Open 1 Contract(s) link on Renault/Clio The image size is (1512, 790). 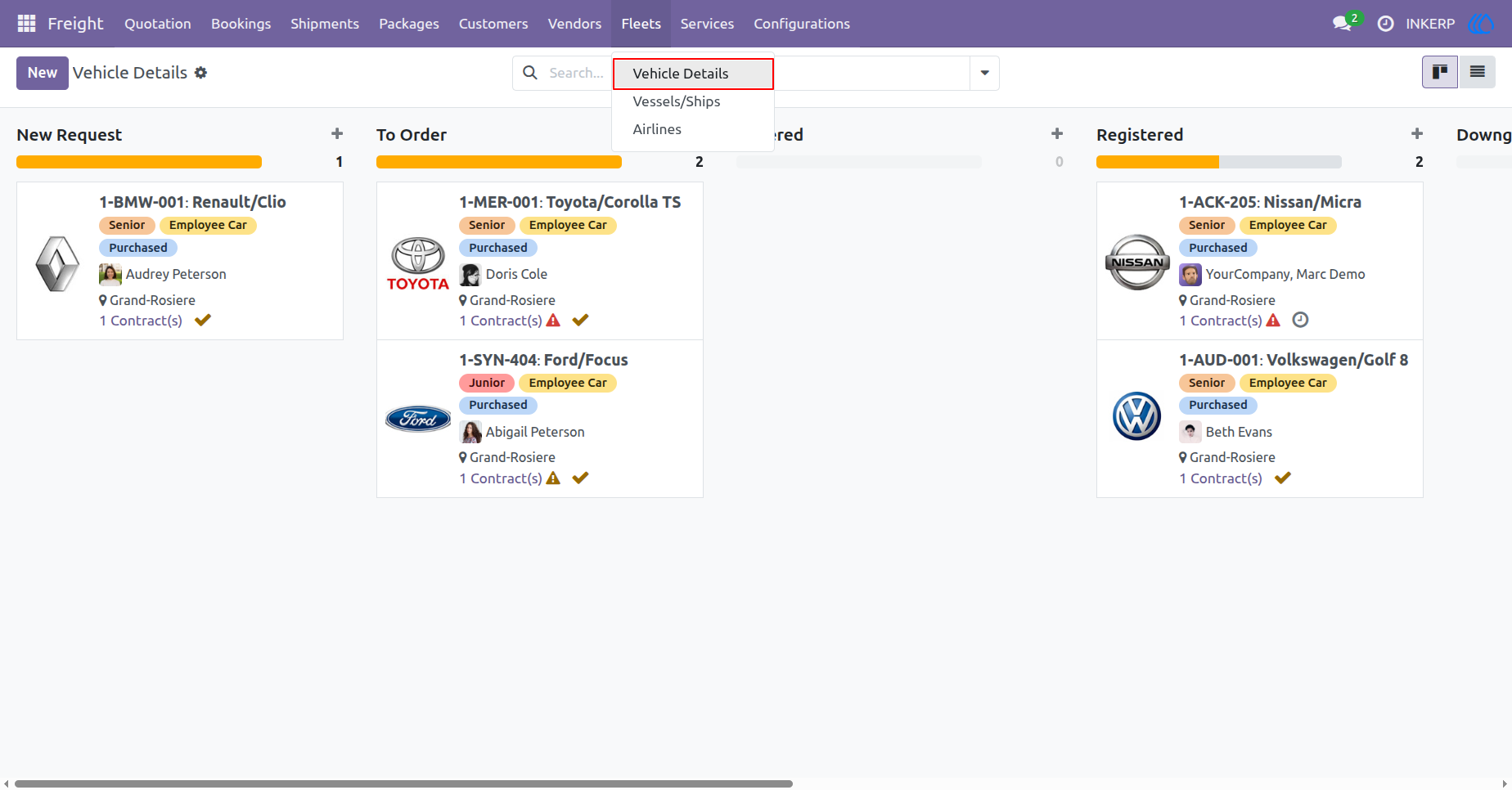point(141,321)
